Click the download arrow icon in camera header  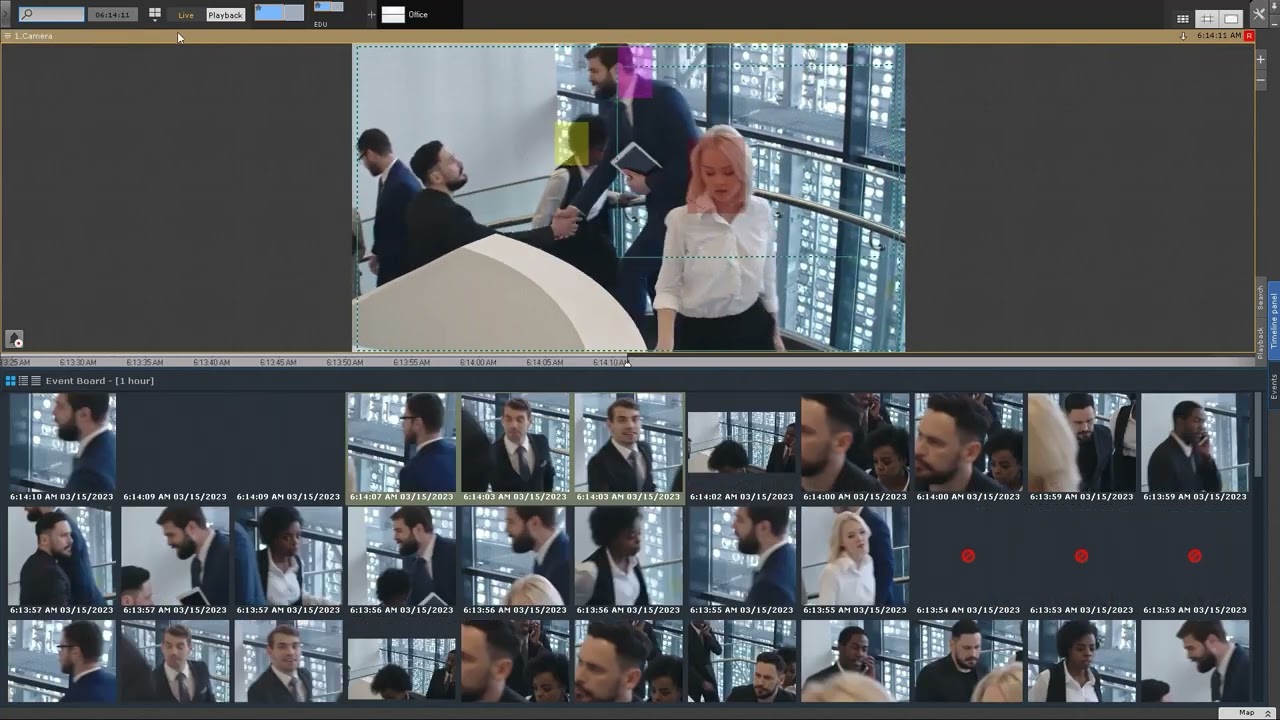[1184, 36]
